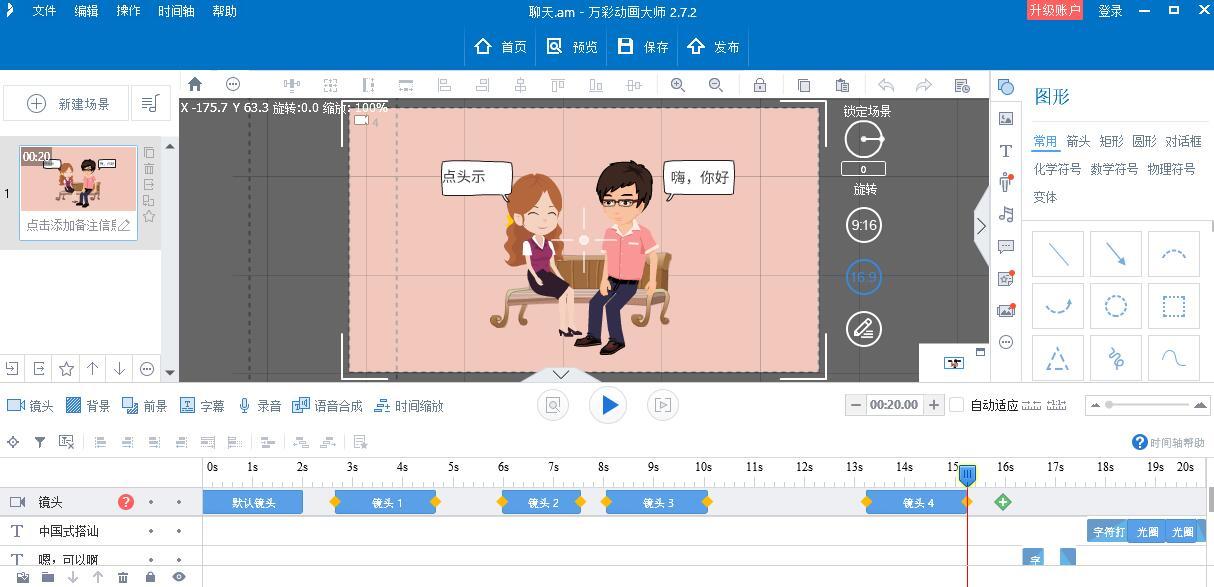The width and height of the screenshot is (1214, 587).
Task: Toggle the 自动适应 checkbox
Action: [x=956, y=405]
